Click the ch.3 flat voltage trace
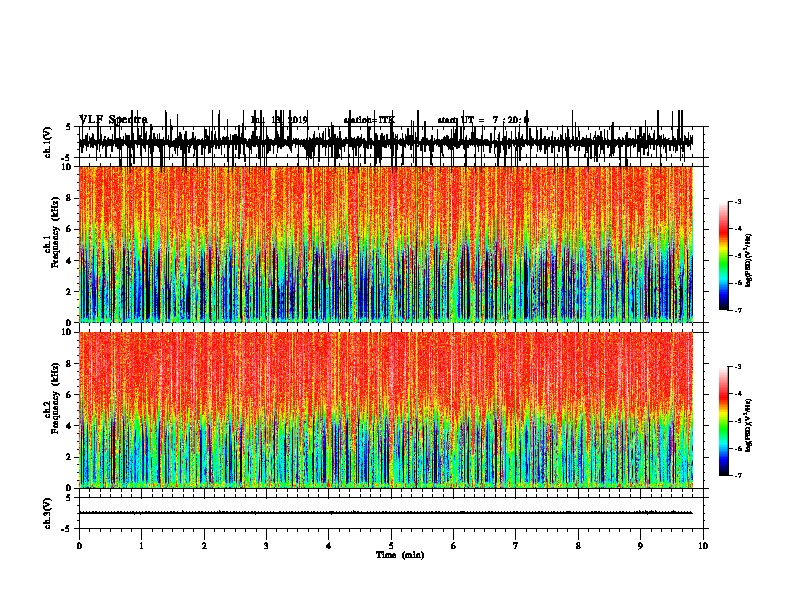The height and width of the screenshot is (612, 792). point(386,513)
